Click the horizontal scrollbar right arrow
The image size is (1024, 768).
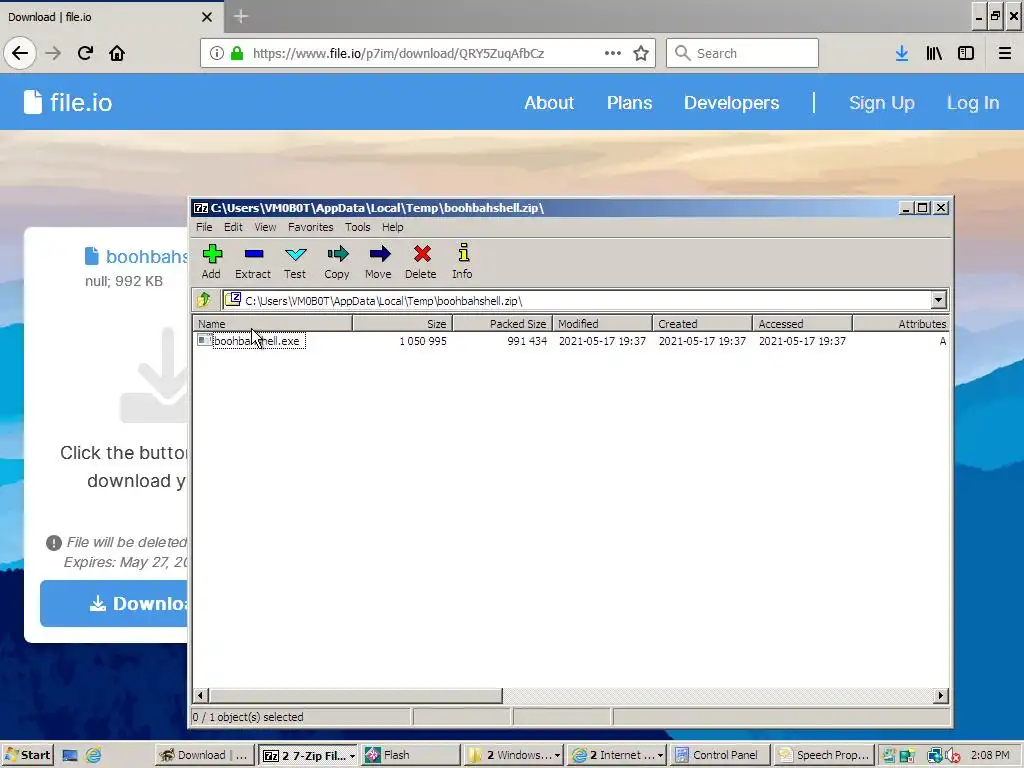tap(940, 696)
